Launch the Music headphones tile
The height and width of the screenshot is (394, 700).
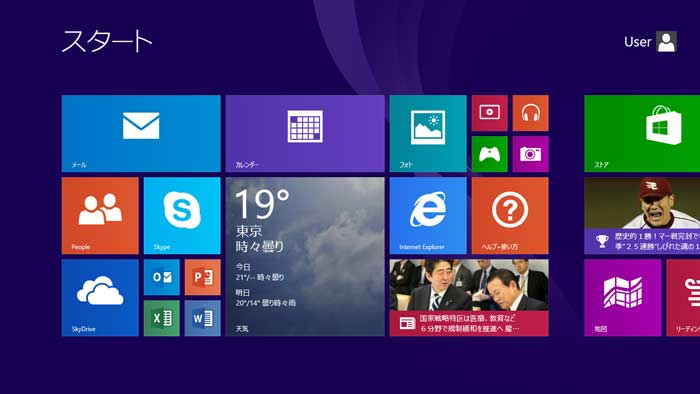pyautogui.click(x=530, y=113)
